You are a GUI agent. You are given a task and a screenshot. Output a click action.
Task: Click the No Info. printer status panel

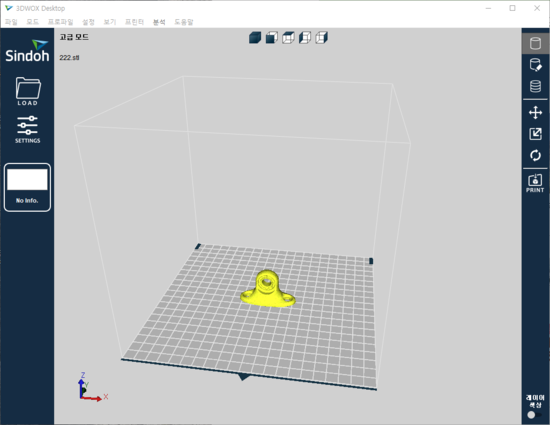[27, 187]
